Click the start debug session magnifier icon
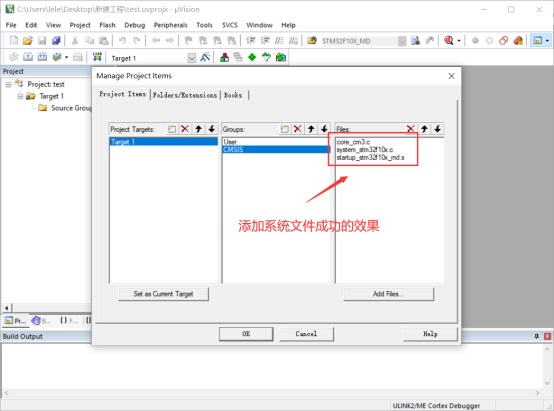 449,41
